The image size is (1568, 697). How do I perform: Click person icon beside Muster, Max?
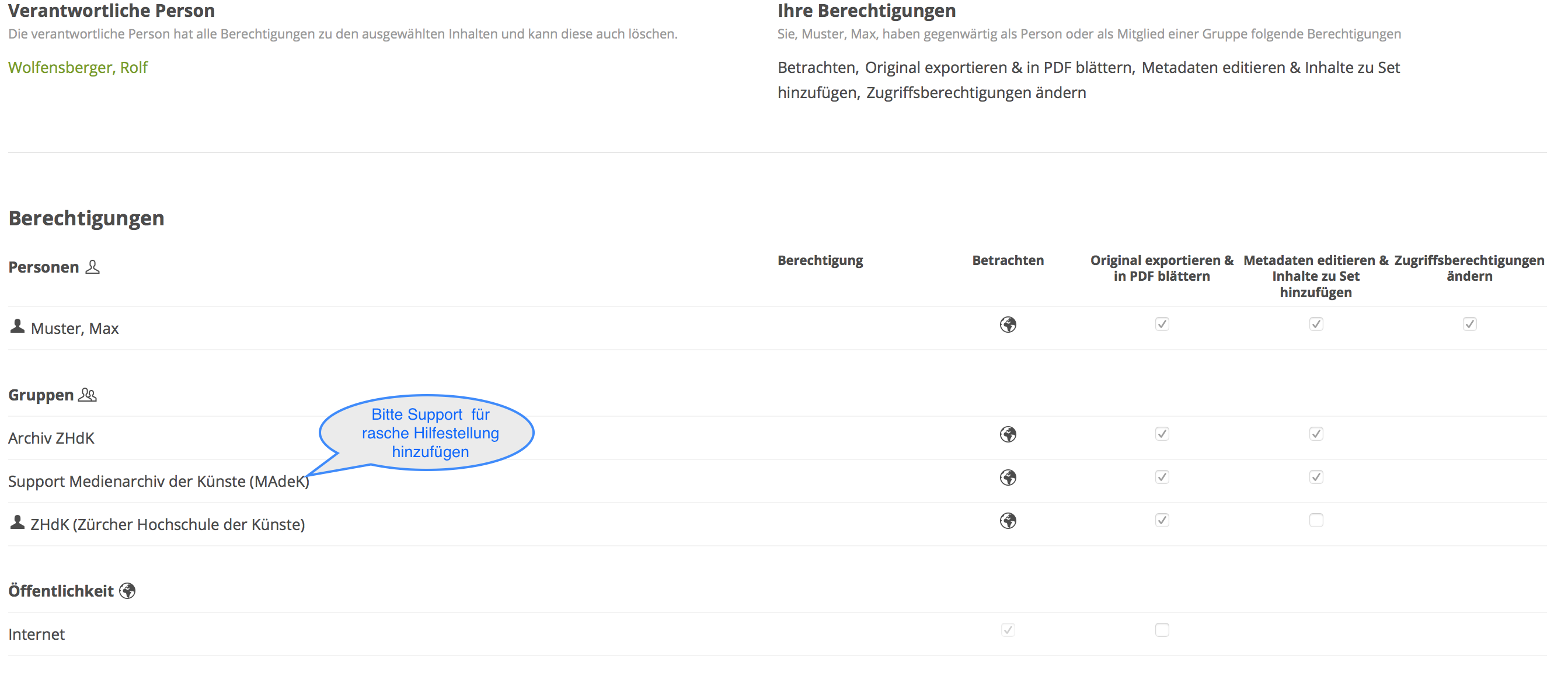17,327
